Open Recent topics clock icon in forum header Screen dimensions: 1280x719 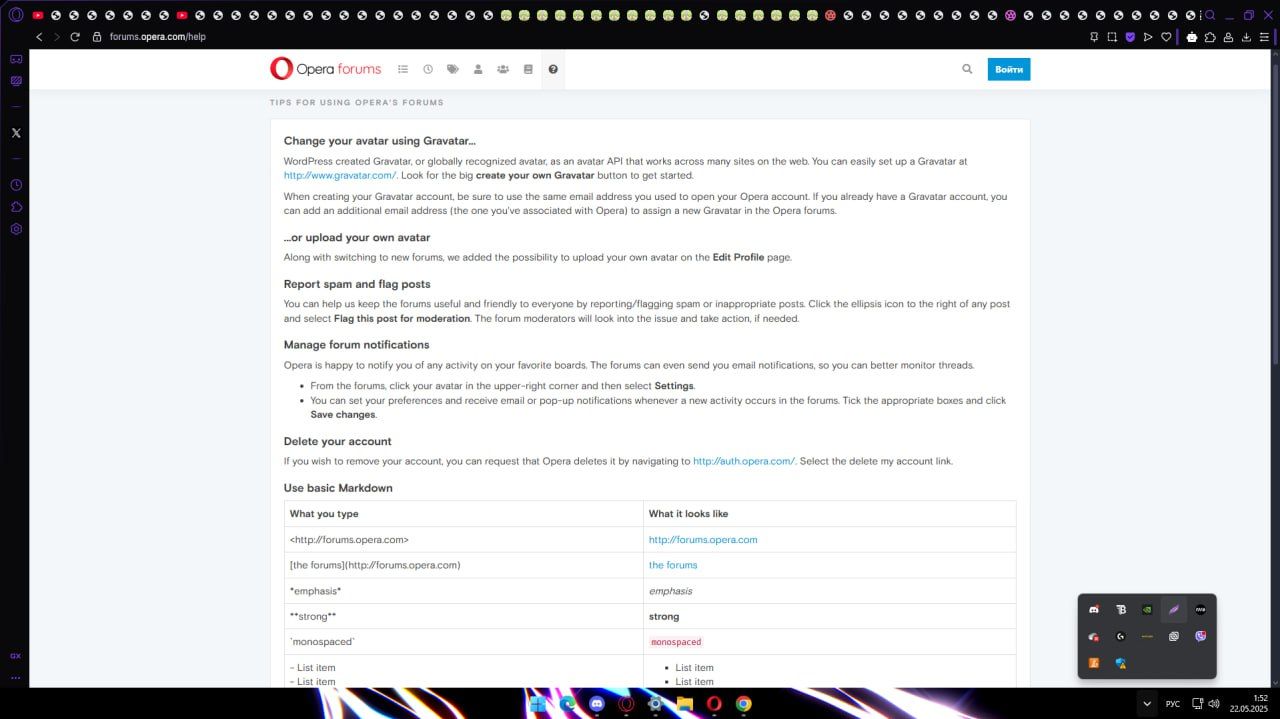[428, 69]
